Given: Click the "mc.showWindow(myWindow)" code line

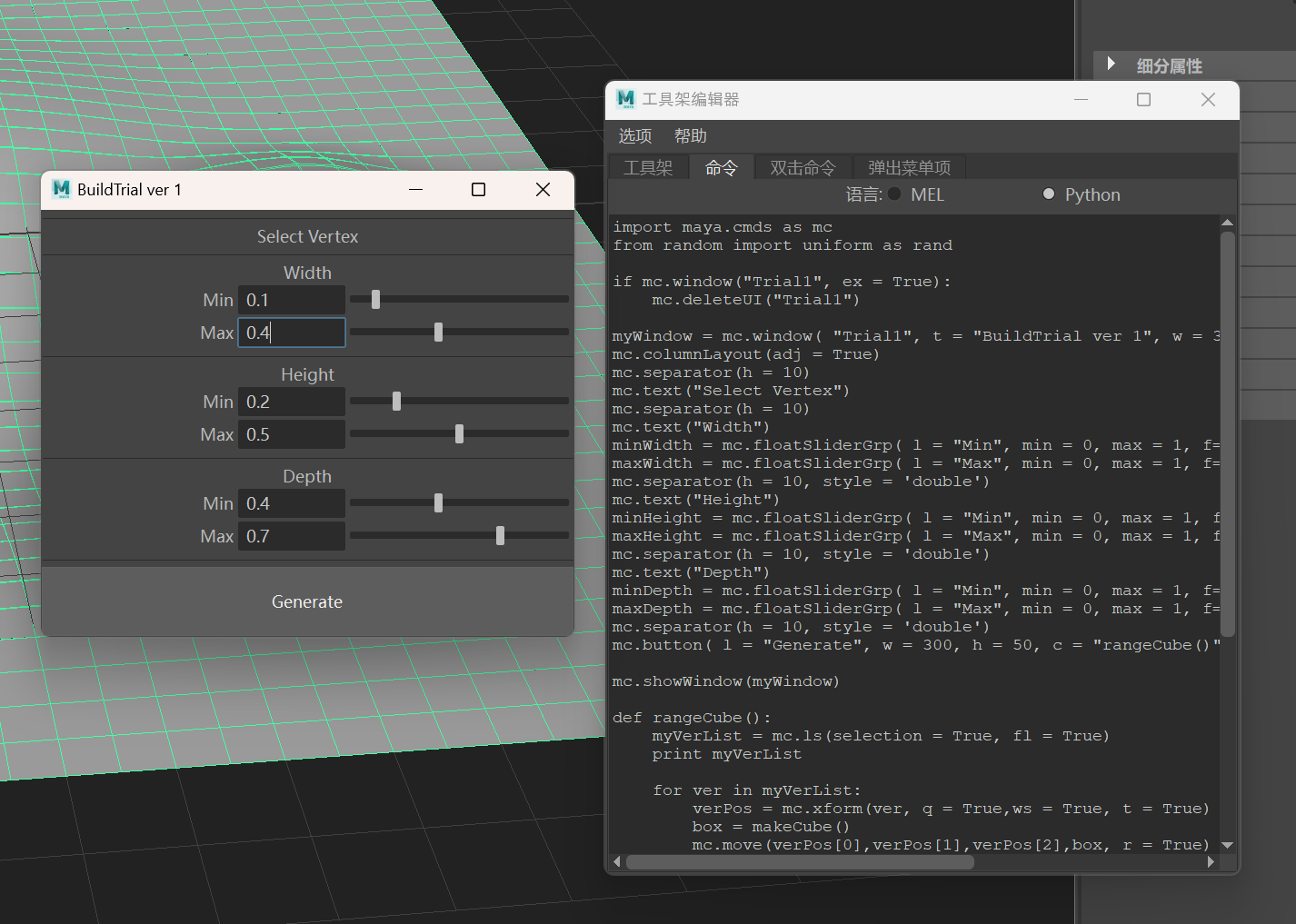Looking at the screenshot, I should 726,681.
